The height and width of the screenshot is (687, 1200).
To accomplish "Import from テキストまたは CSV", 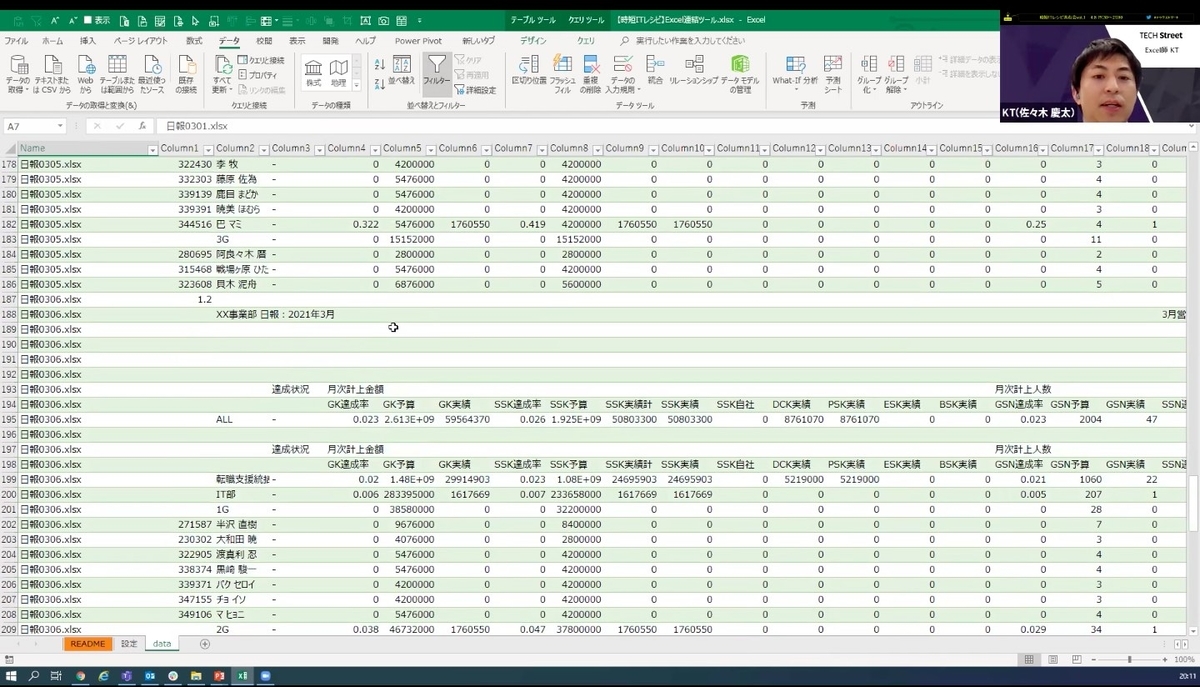I will [x=51, y=75].
